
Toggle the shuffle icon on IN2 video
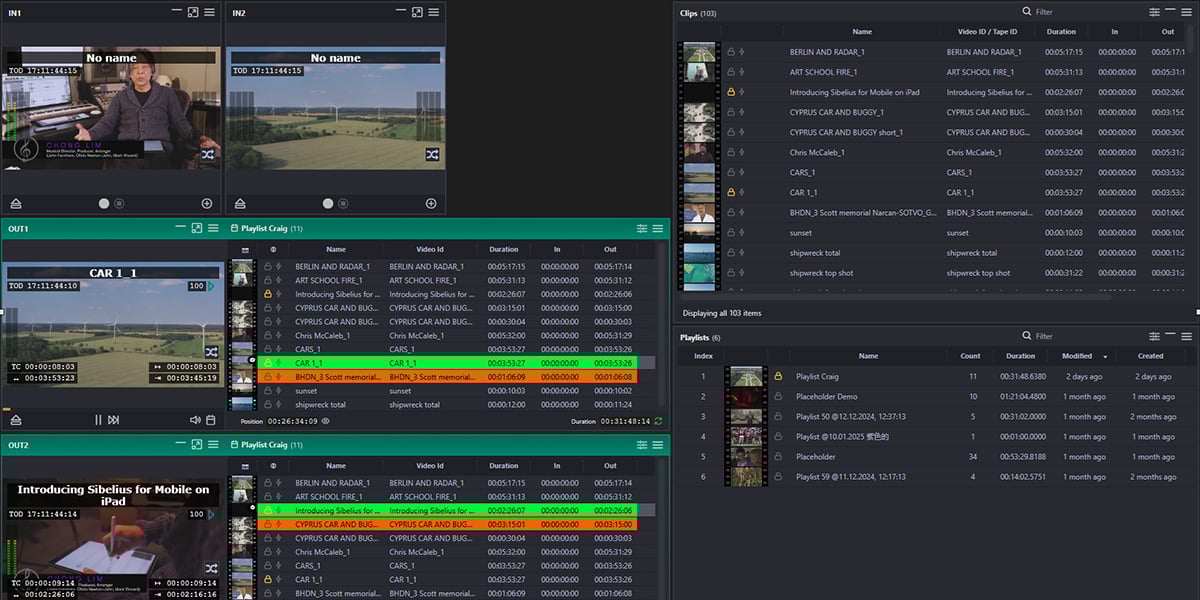(432, 155)
